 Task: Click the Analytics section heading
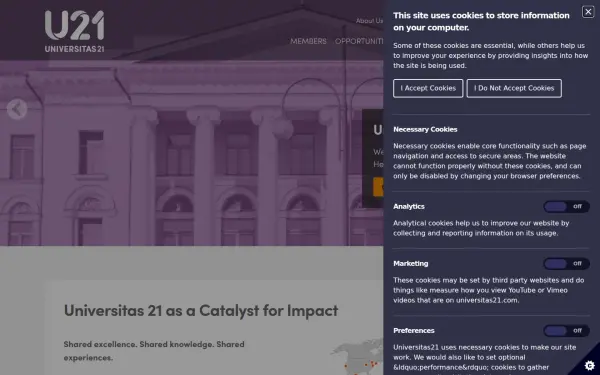tap(409, 207)
